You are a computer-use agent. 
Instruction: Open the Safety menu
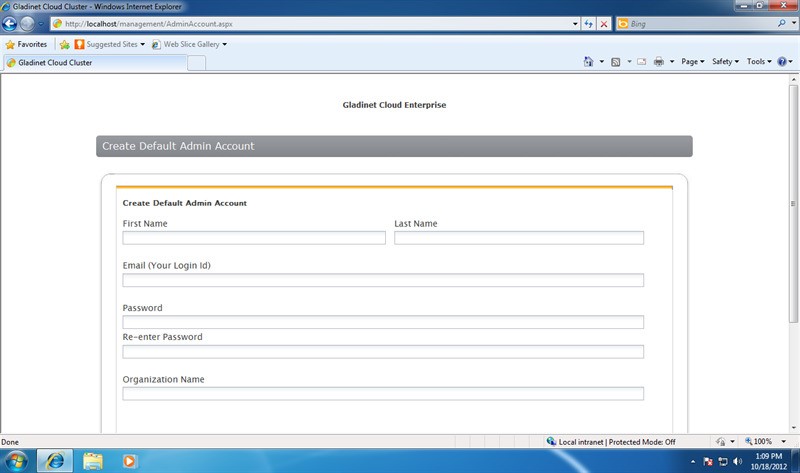(x=725, y=62)
